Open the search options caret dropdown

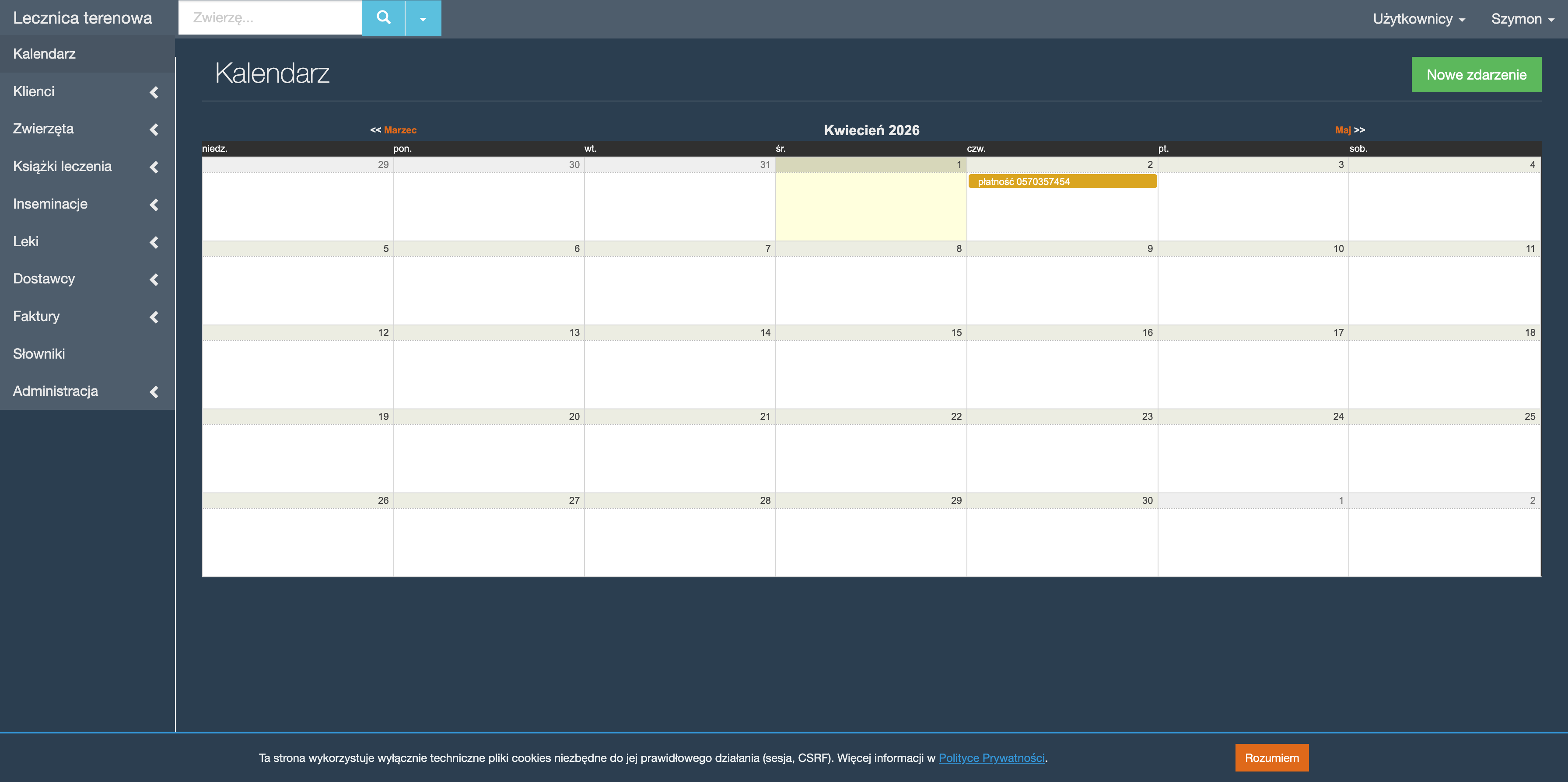coord(423,18)
